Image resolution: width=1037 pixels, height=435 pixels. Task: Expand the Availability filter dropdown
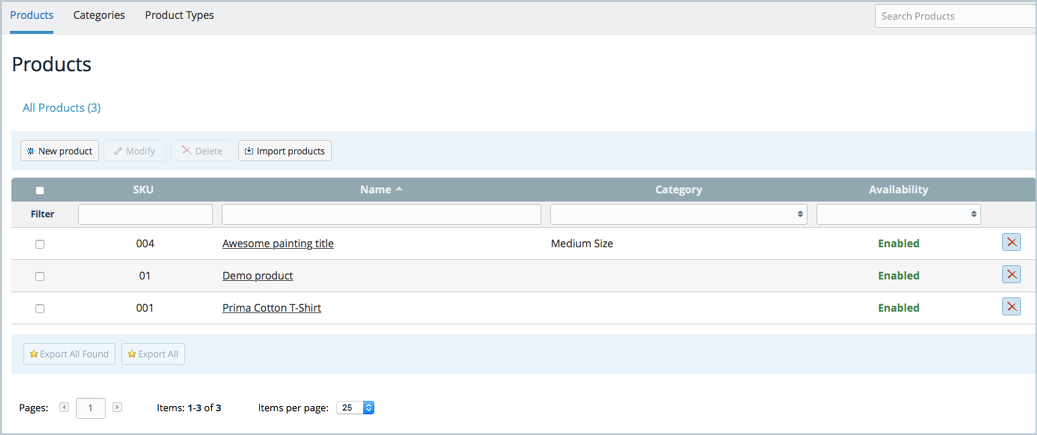coord(899,214)
